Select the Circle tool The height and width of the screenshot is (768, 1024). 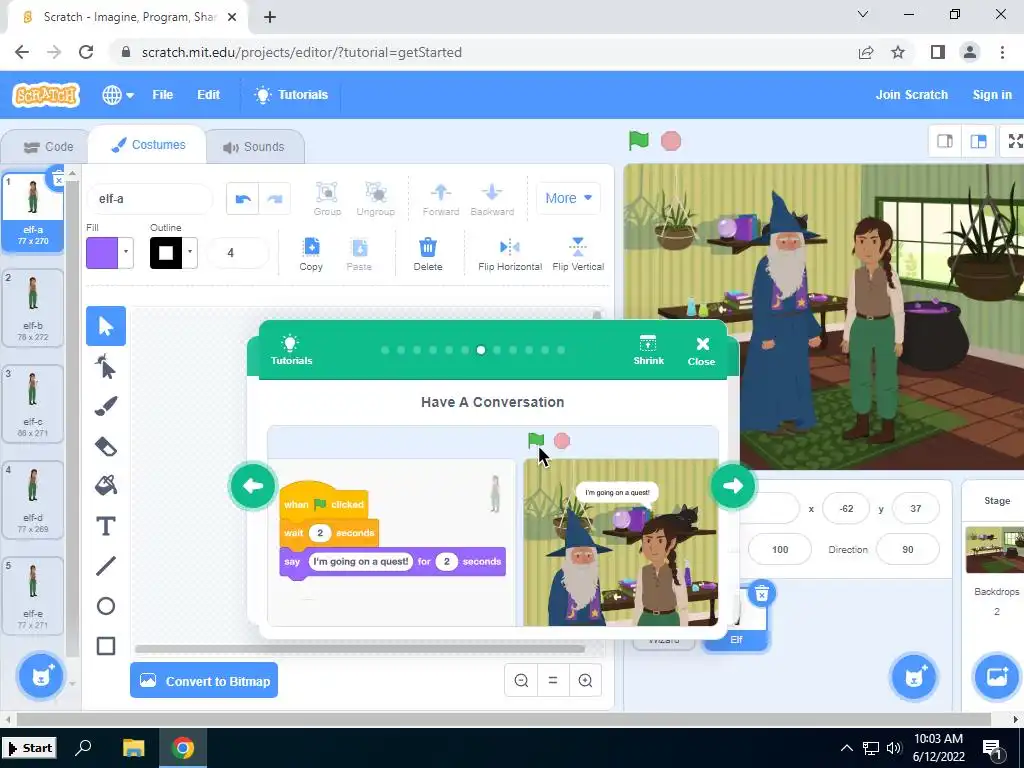click(106, 606)
